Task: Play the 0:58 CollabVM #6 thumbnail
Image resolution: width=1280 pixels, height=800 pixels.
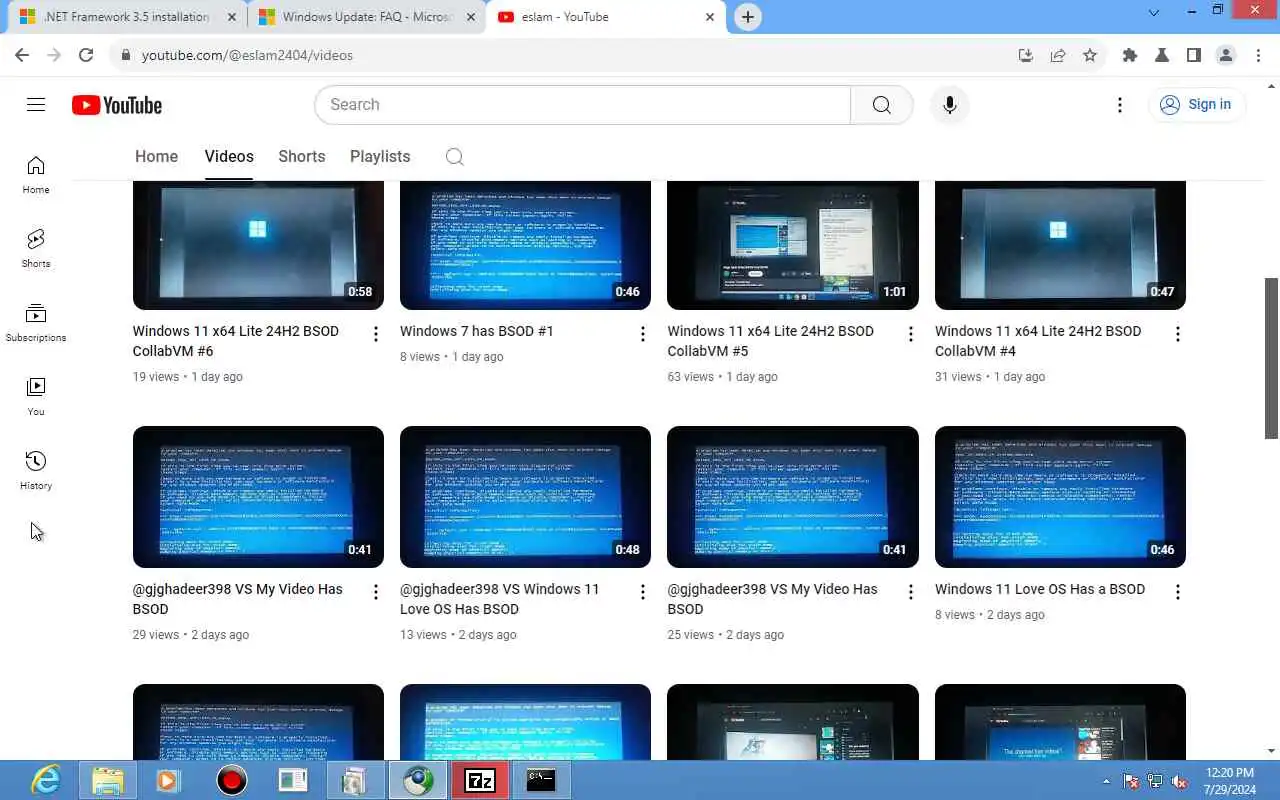Action: (x=258, y=245)
